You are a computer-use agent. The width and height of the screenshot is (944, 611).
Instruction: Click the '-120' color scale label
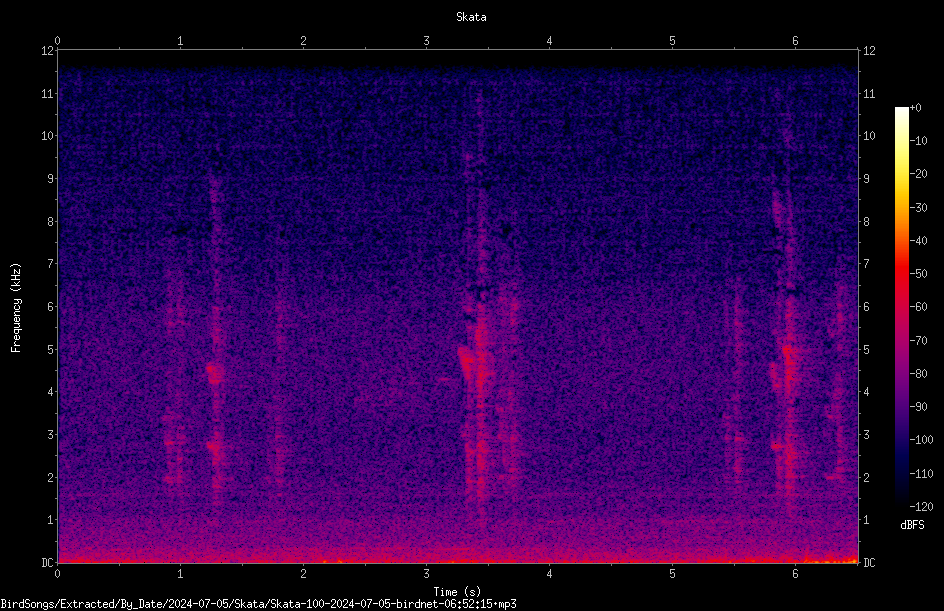[x=921, y=507]
